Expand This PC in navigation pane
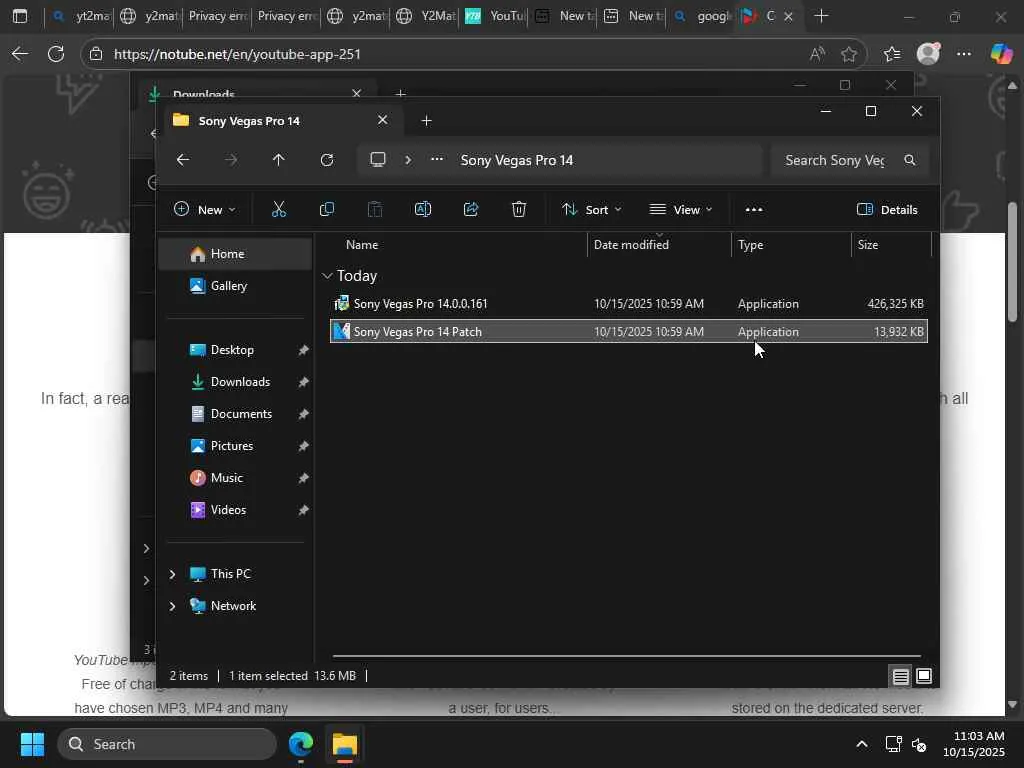 [172, 574]
